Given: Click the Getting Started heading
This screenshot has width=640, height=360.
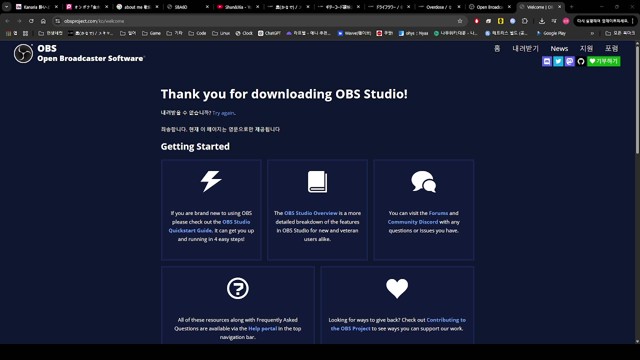Looking at the screenshot, I should [x=195, y=147].
